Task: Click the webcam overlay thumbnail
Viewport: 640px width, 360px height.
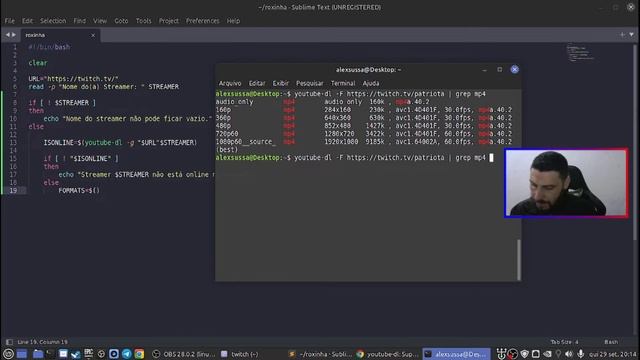Action: pos(566,183)
